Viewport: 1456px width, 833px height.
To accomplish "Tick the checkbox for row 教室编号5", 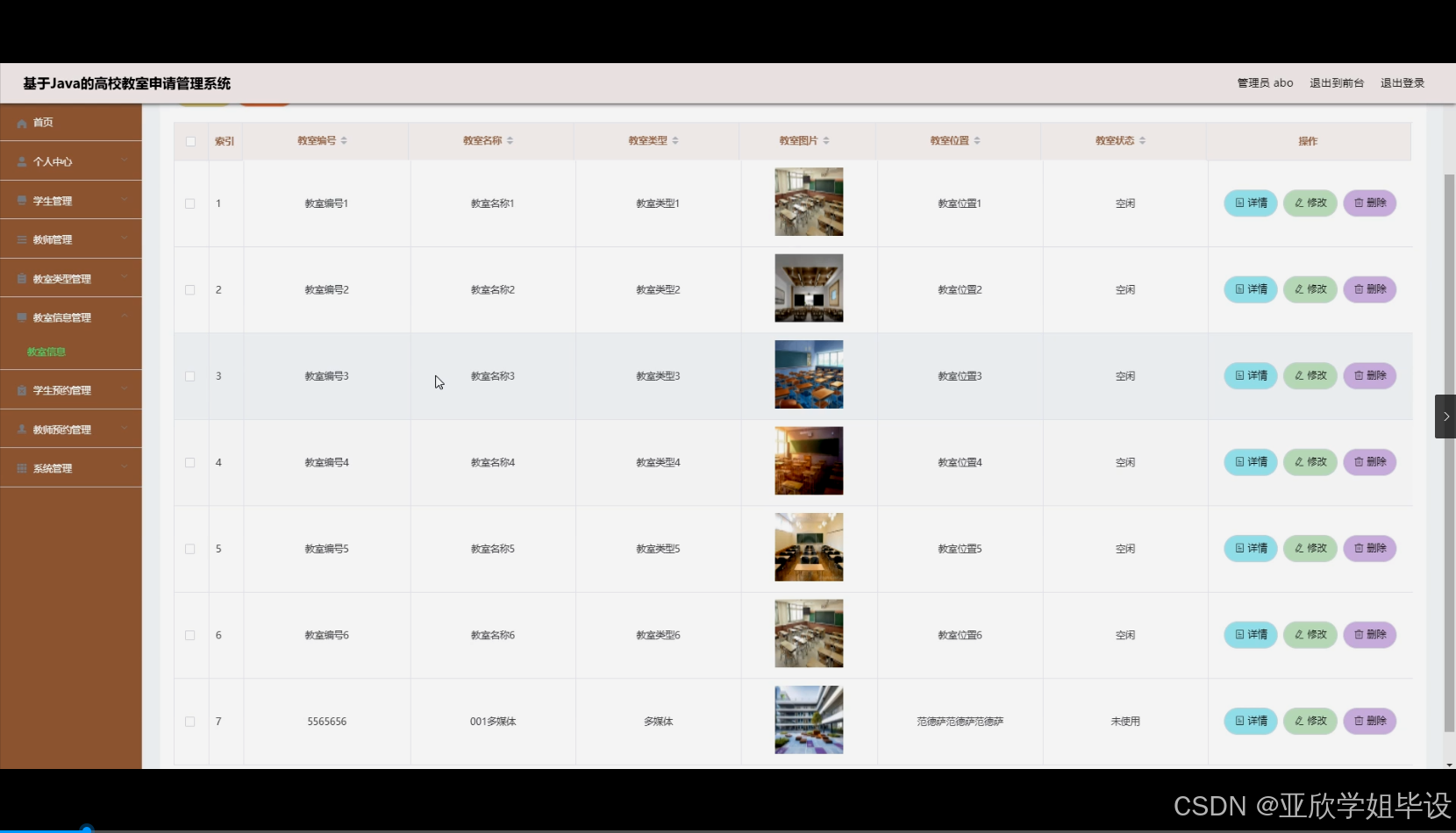I will tap(190, 549).
